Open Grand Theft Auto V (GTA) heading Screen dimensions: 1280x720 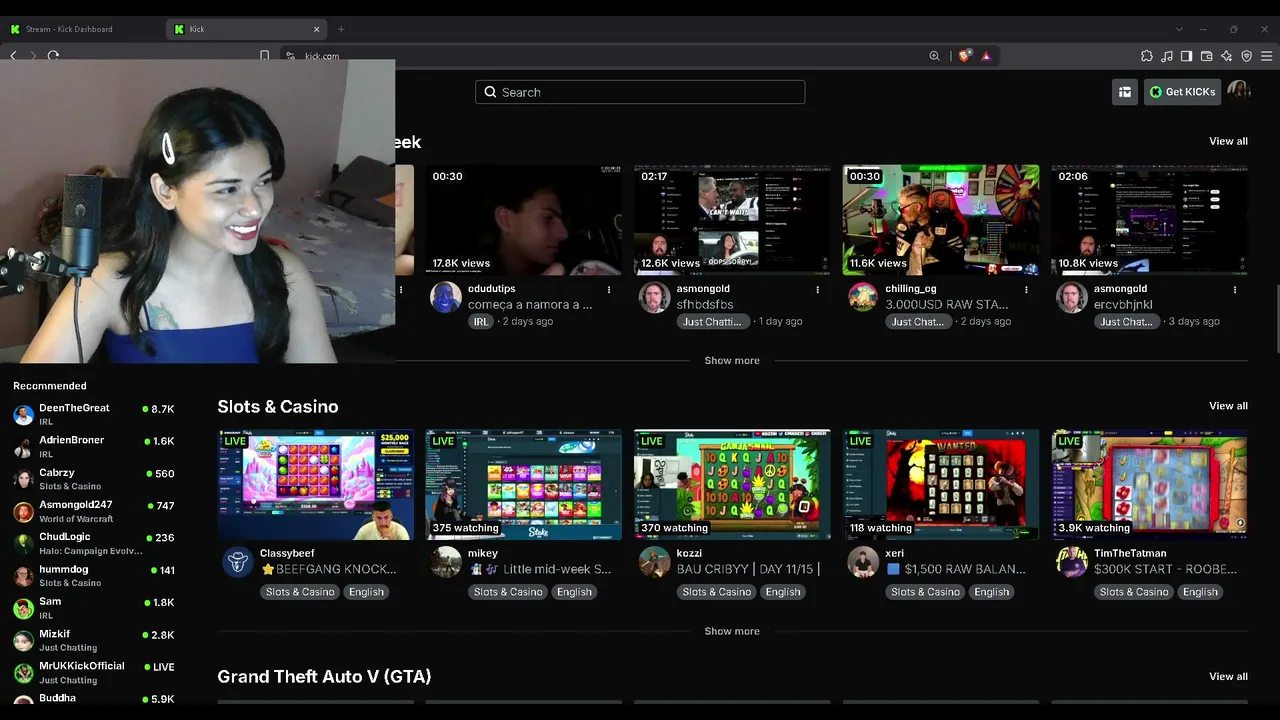[324, 677]
